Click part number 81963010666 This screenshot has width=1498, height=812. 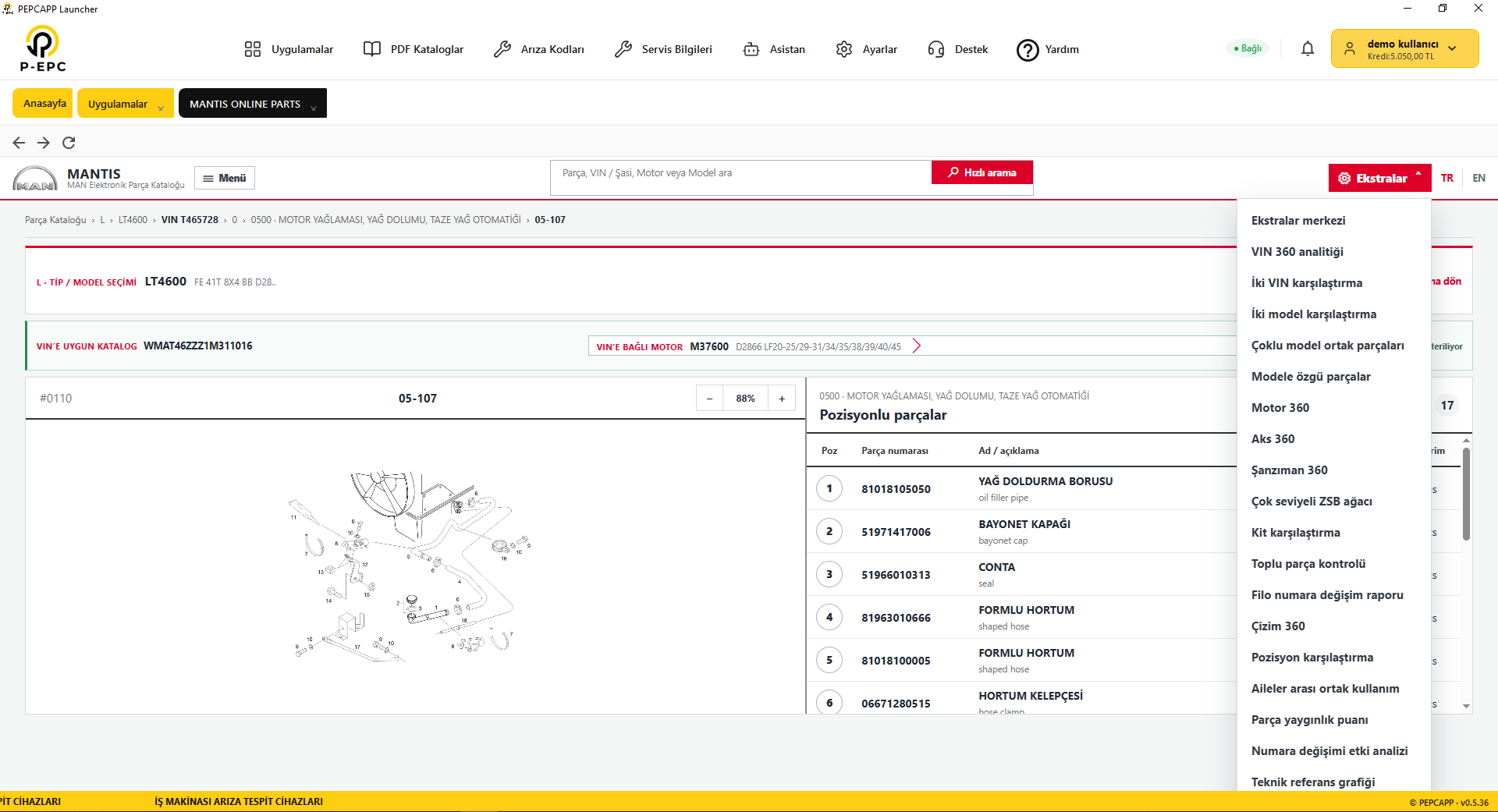(x=896, y=618)
